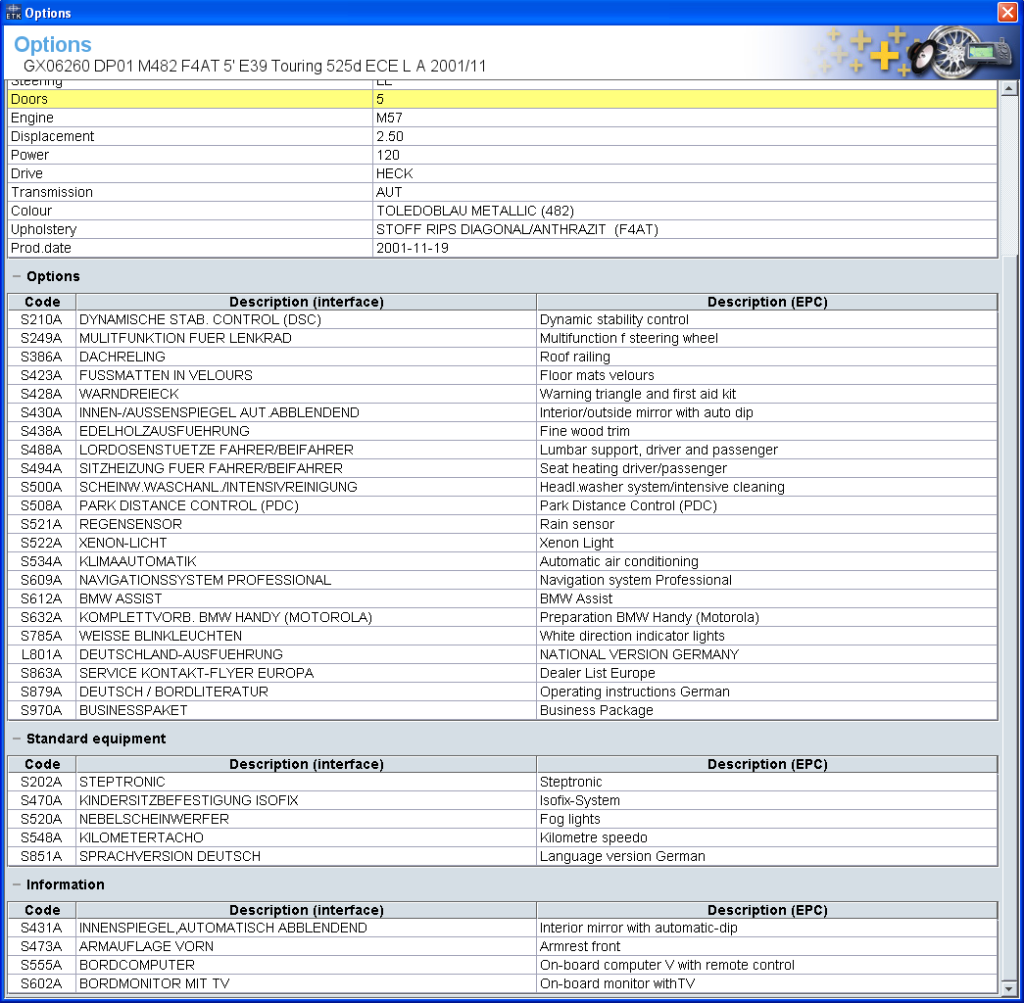Click the REGENSENSOR option

(x=131, y=524)
